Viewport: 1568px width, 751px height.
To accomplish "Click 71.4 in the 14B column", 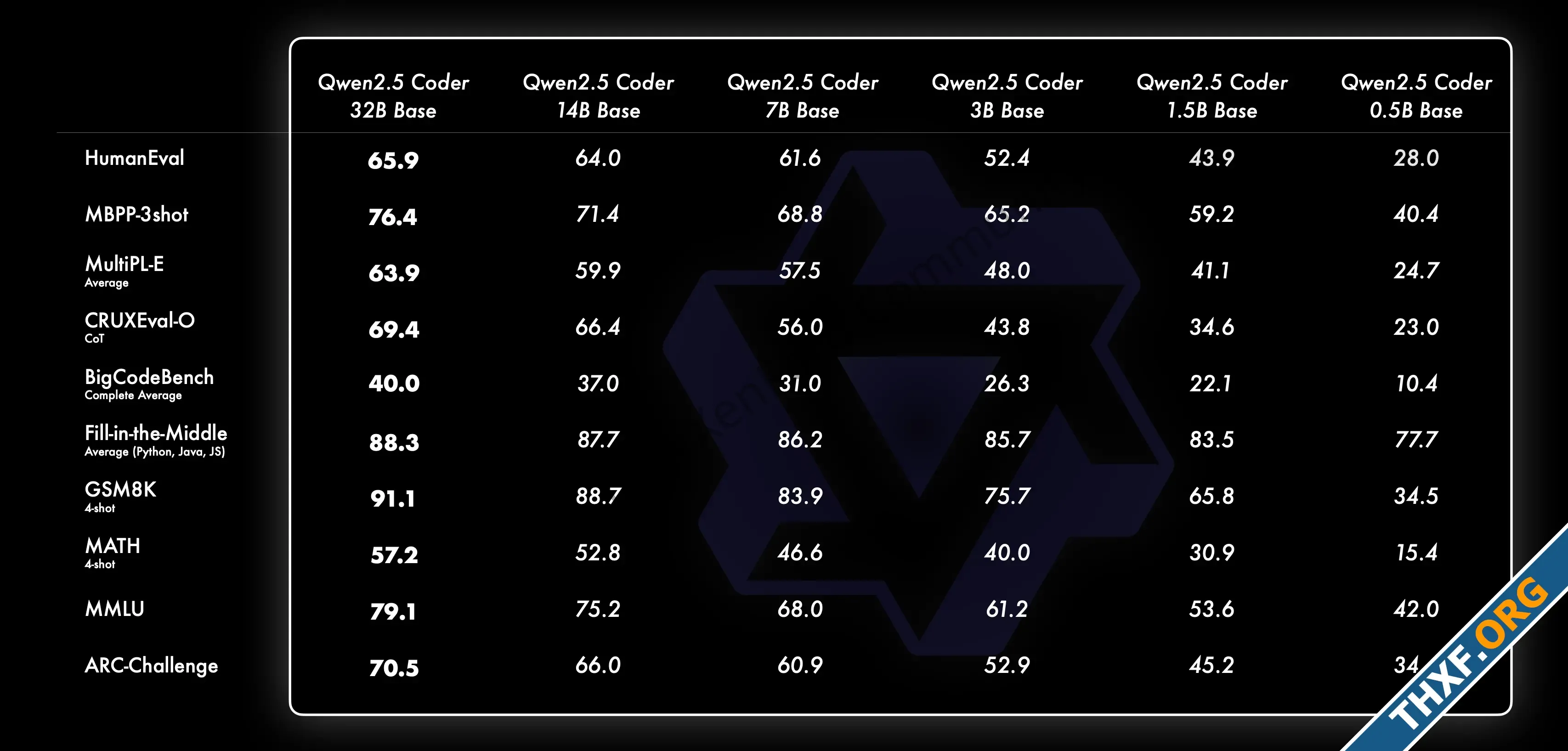I will coord(597,214).
